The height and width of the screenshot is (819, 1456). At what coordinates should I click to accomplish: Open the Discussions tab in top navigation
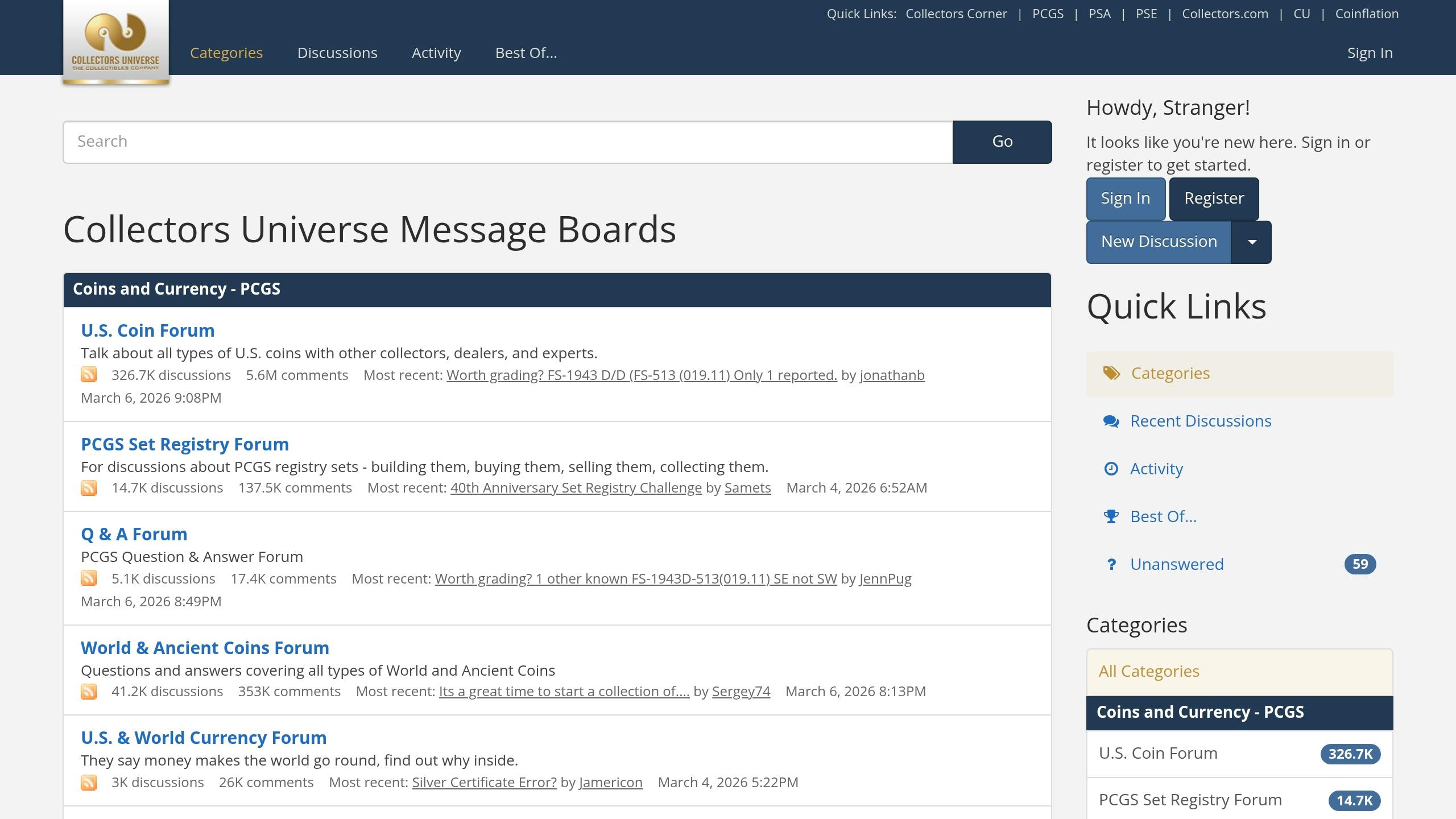click(337, 53)
